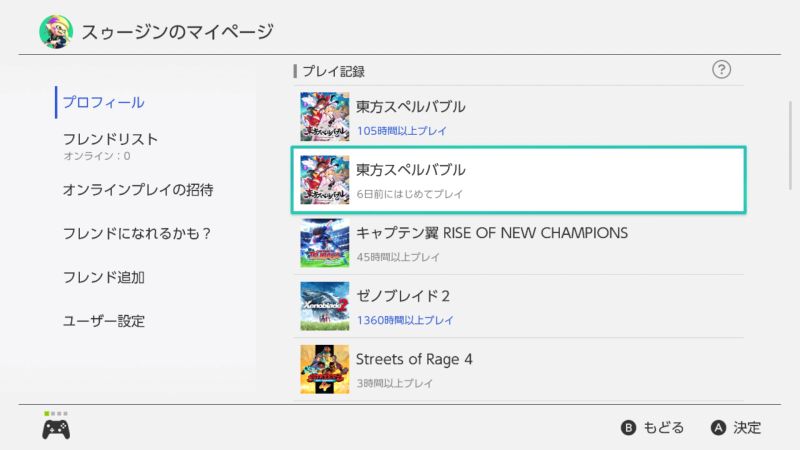Select highlighted 東方スペルバブル first-played entry

click(517, 180)
